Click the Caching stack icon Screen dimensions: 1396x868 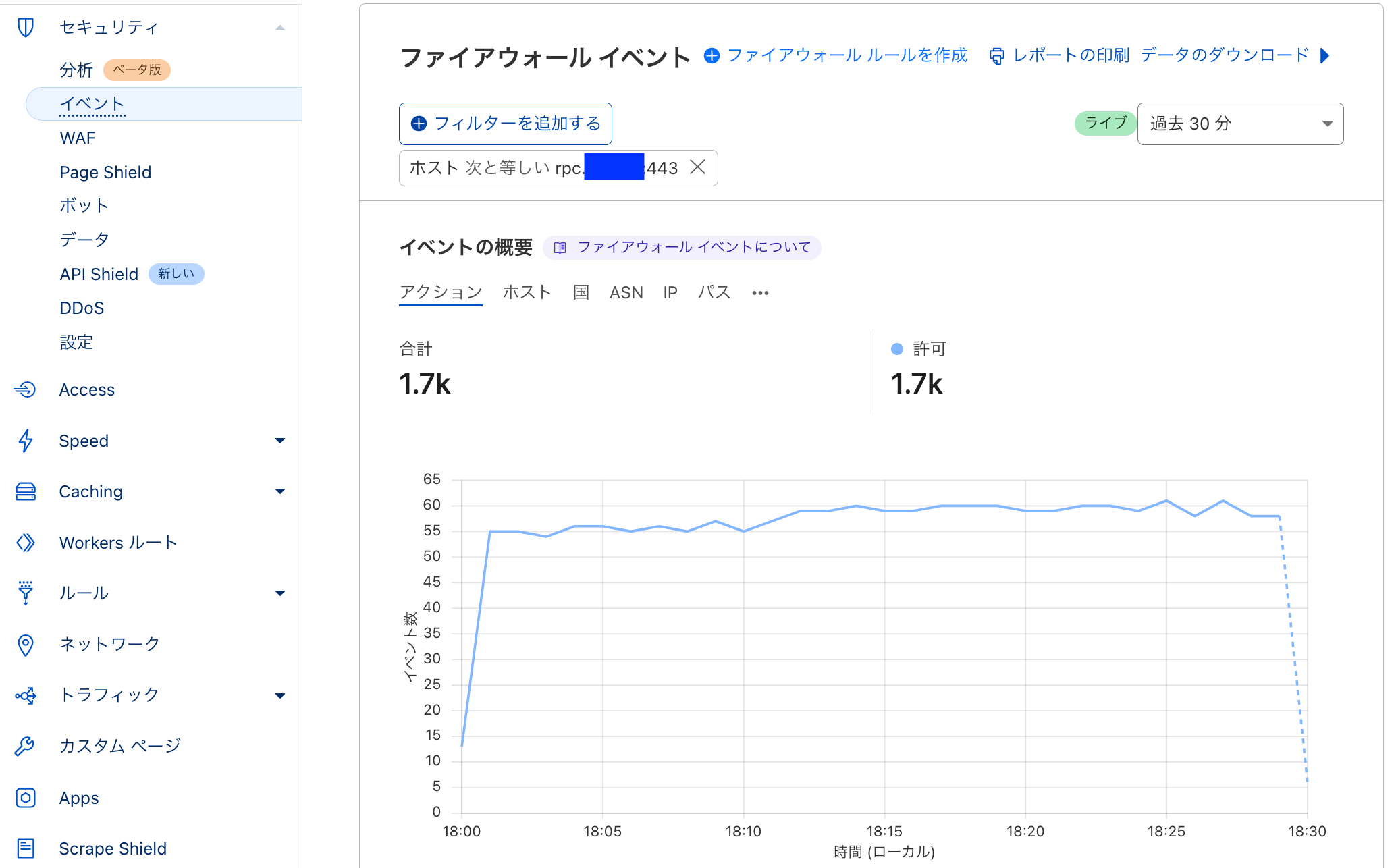25,491
